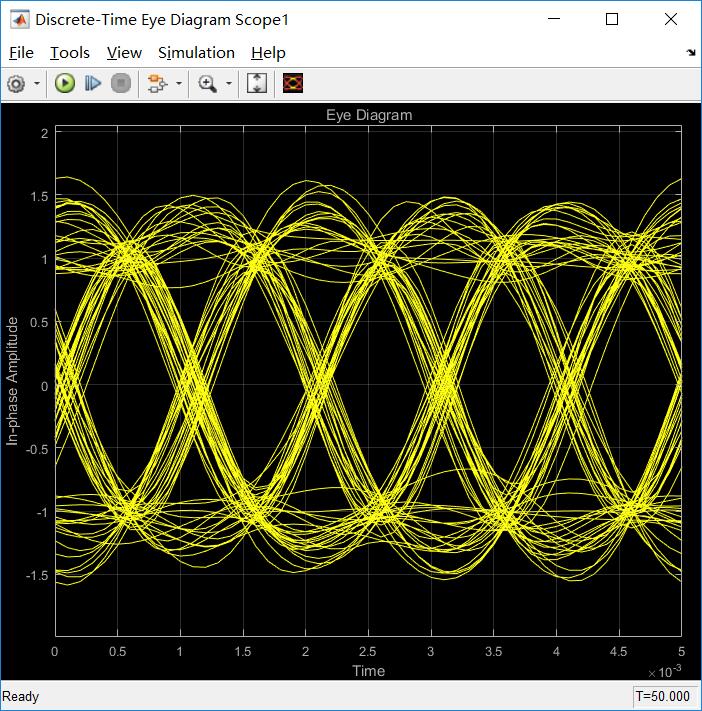
Task: Open the View menu
Action: (x=124, y=53)
